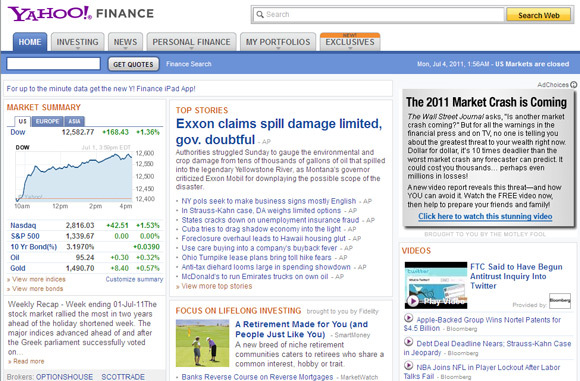Click the Customize summary link

[x=134, y=279]
